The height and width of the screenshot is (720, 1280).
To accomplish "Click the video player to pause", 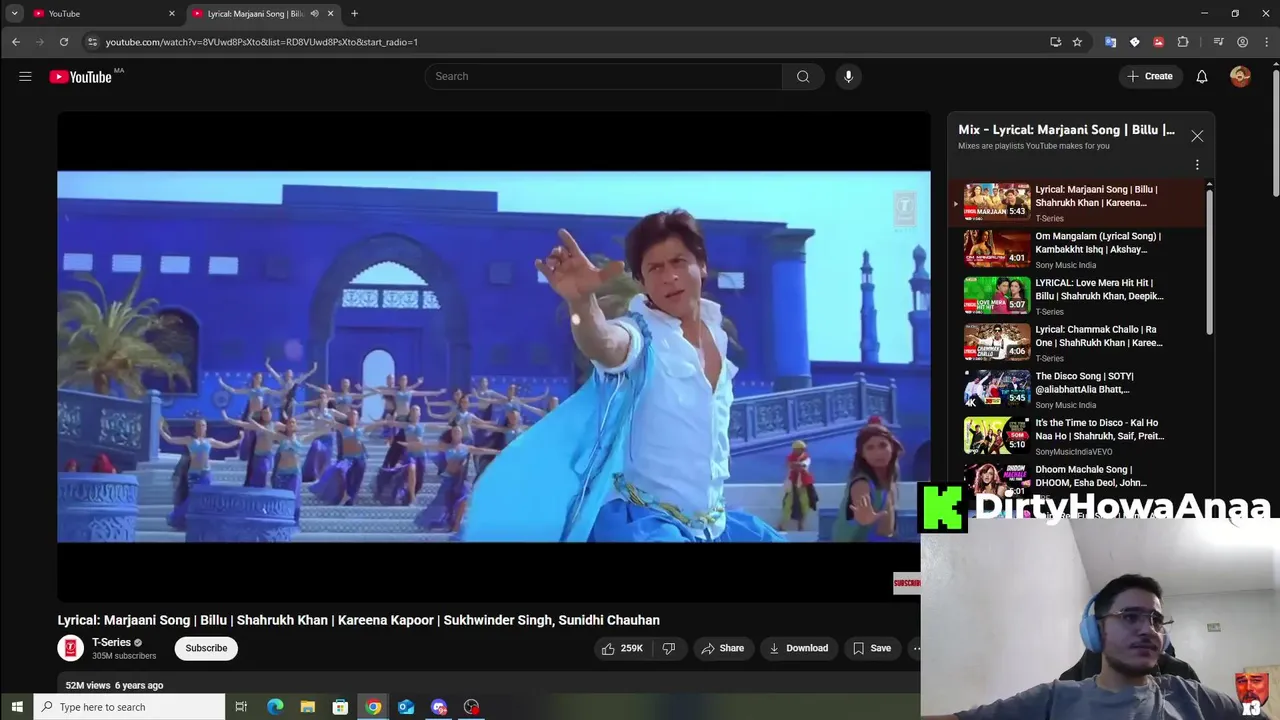I will (493, 356).
